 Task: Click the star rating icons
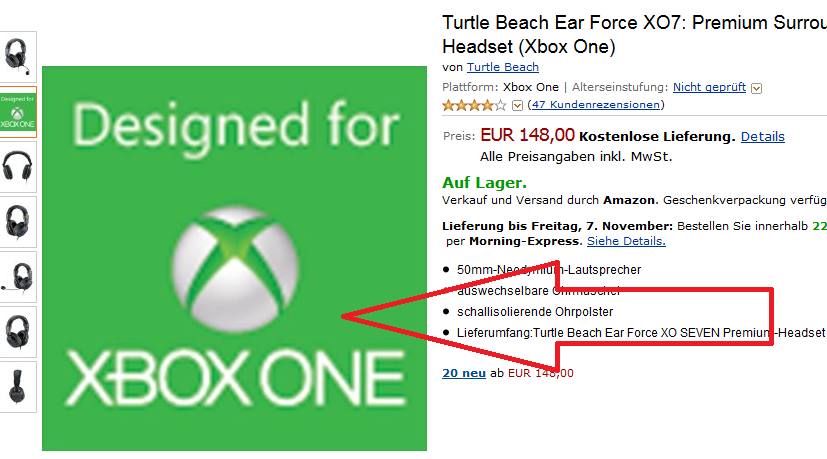click(x=475, y=104)
